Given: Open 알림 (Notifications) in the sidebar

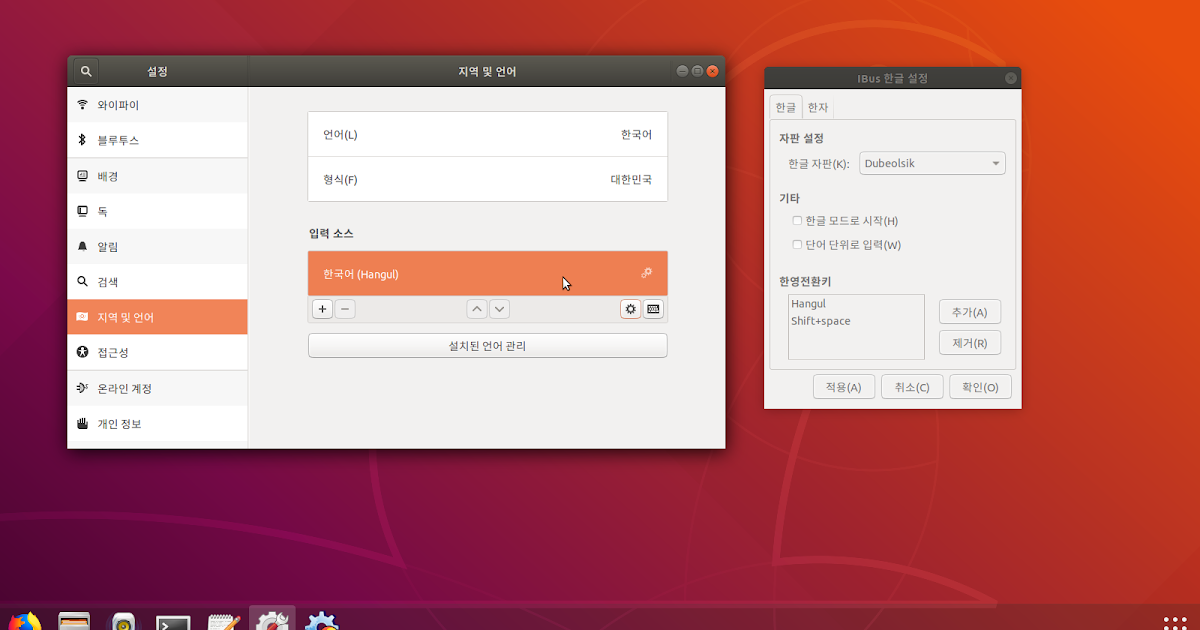Looking at the screenshot, I should tap(157, 246).
